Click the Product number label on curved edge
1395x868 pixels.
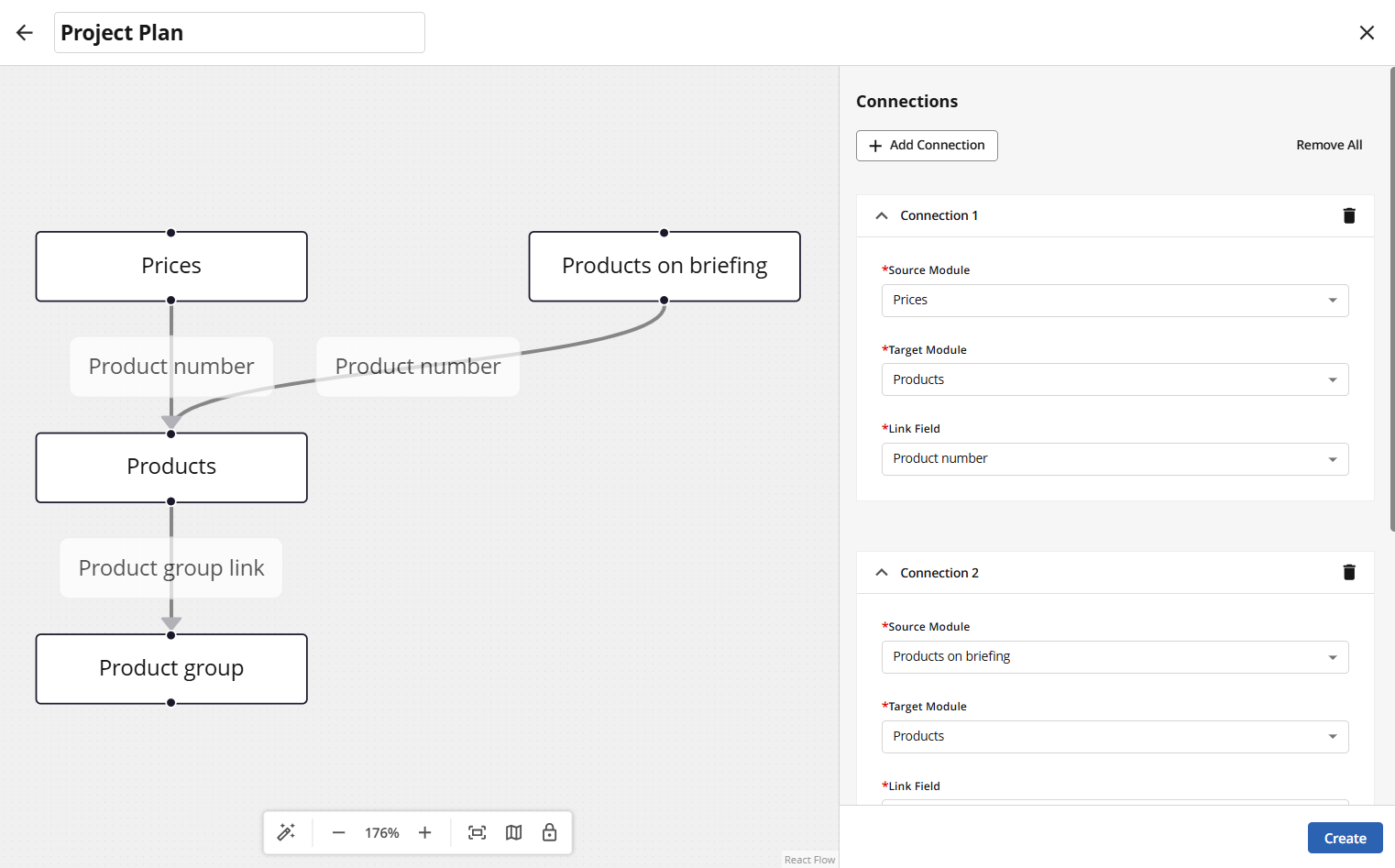click(418, 367)
